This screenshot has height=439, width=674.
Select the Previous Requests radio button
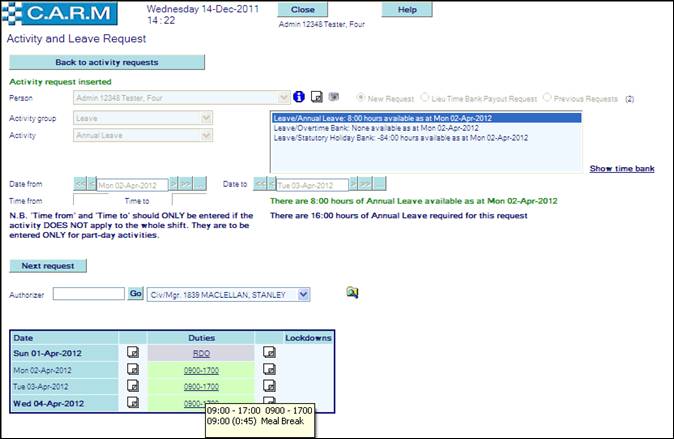[547, 98]
